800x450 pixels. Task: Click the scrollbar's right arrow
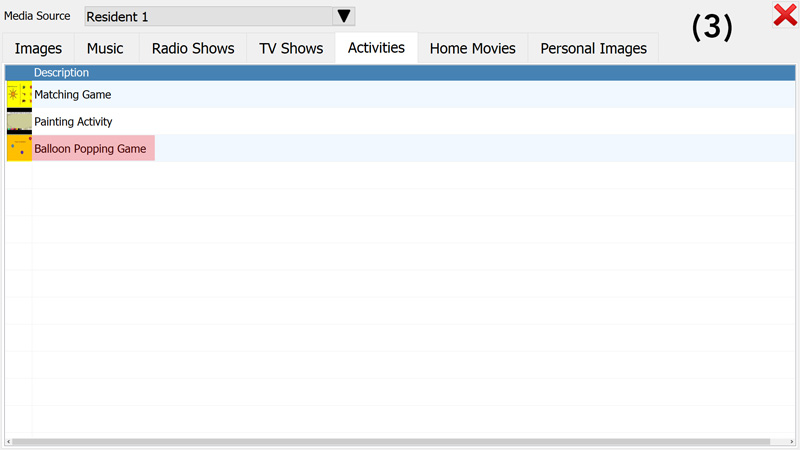tap(791, 441)
